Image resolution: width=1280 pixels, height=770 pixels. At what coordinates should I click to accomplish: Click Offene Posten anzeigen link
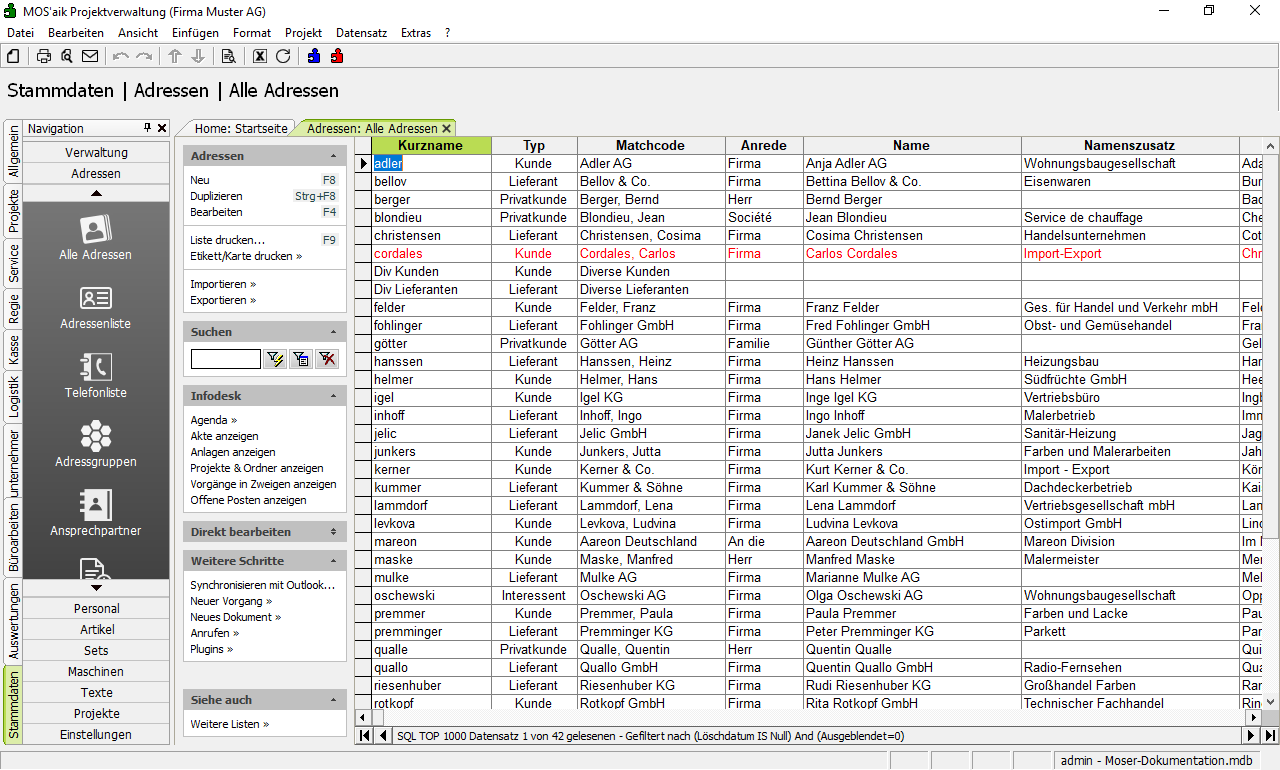click(x=248, y=500)
